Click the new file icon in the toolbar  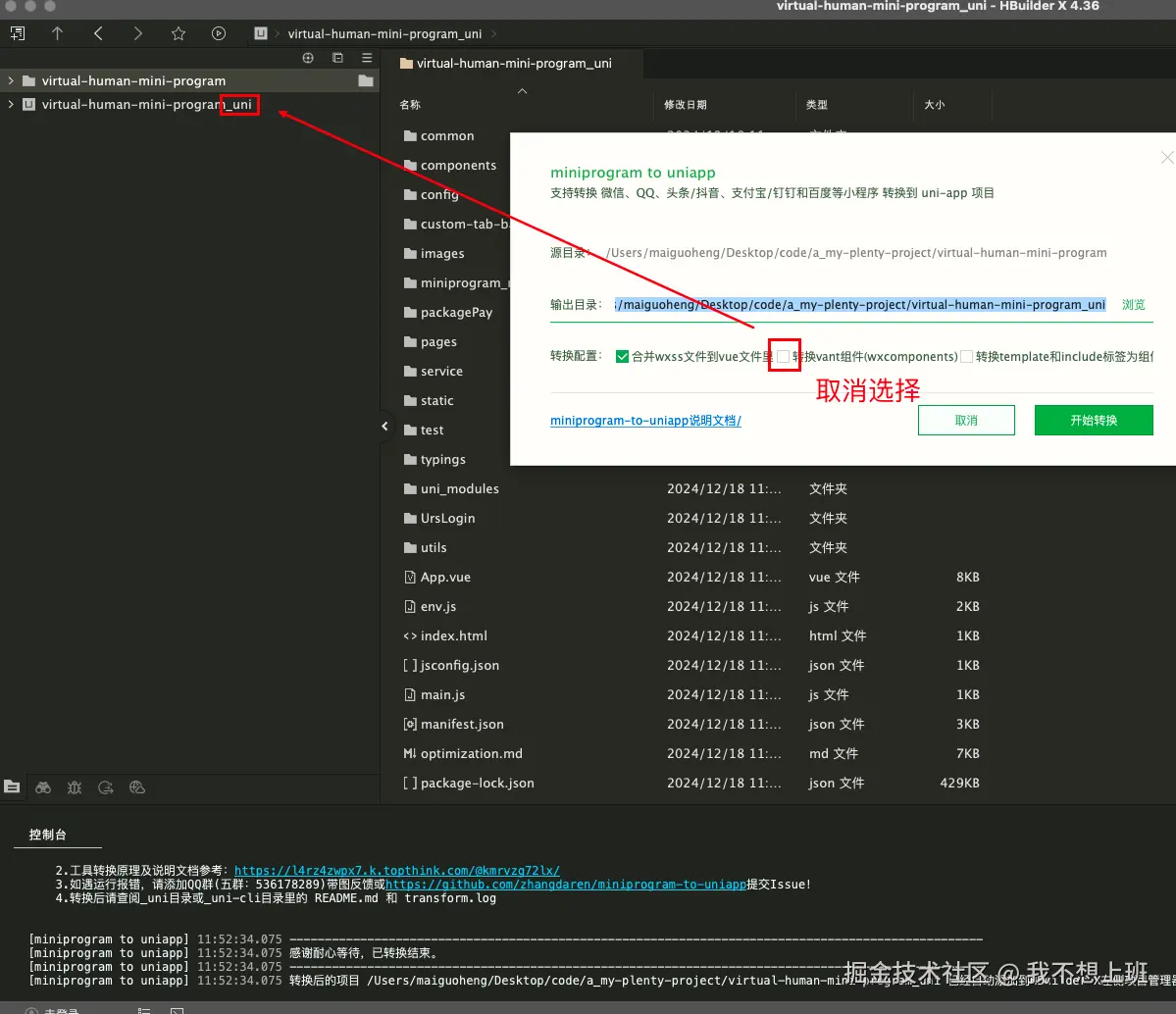18,33
